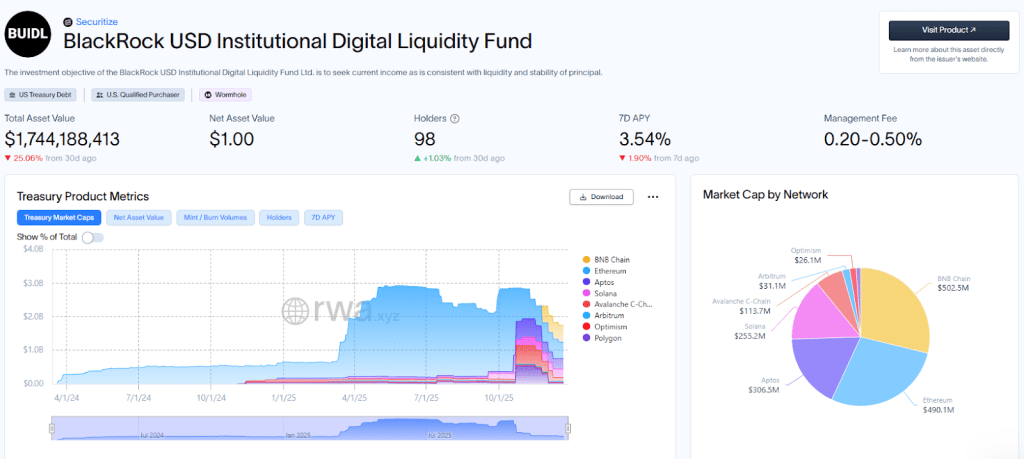
Task: Click the people icon in Qualified Purchaser tag
Action: [99, 95]
